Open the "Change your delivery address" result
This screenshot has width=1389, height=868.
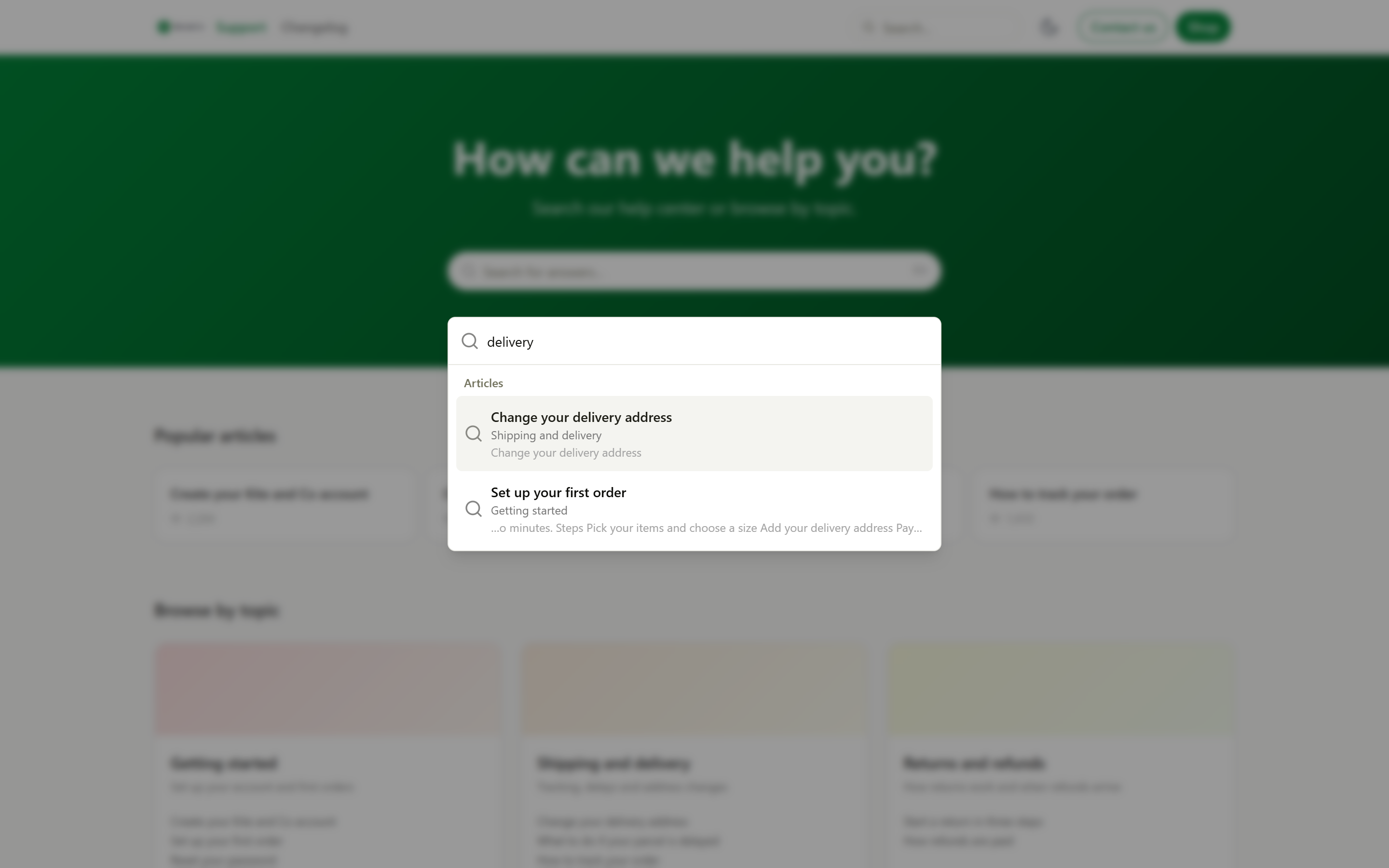tap(694, 434)
